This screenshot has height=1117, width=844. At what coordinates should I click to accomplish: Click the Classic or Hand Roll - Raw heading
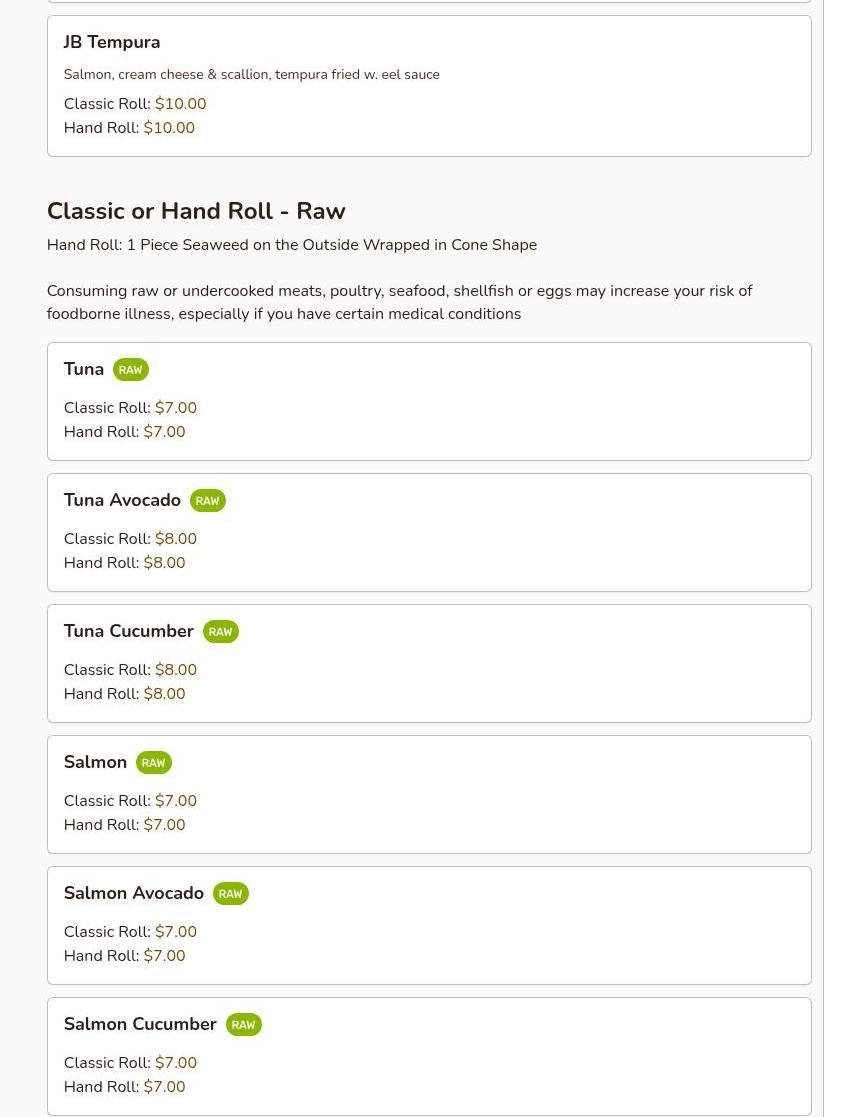196,211
